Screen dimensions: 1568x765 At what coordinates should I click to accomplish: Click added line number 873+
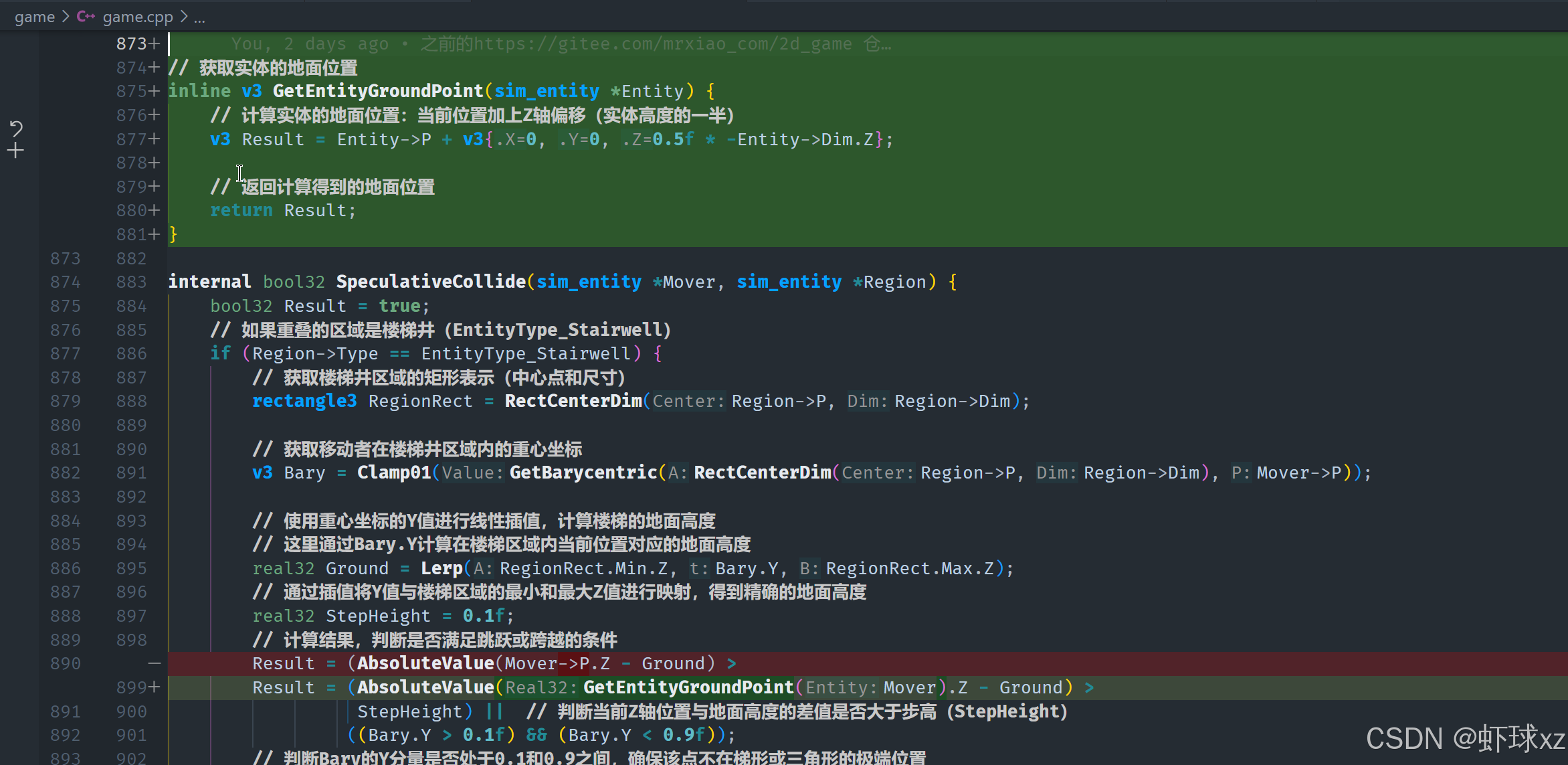click(138, 44)
